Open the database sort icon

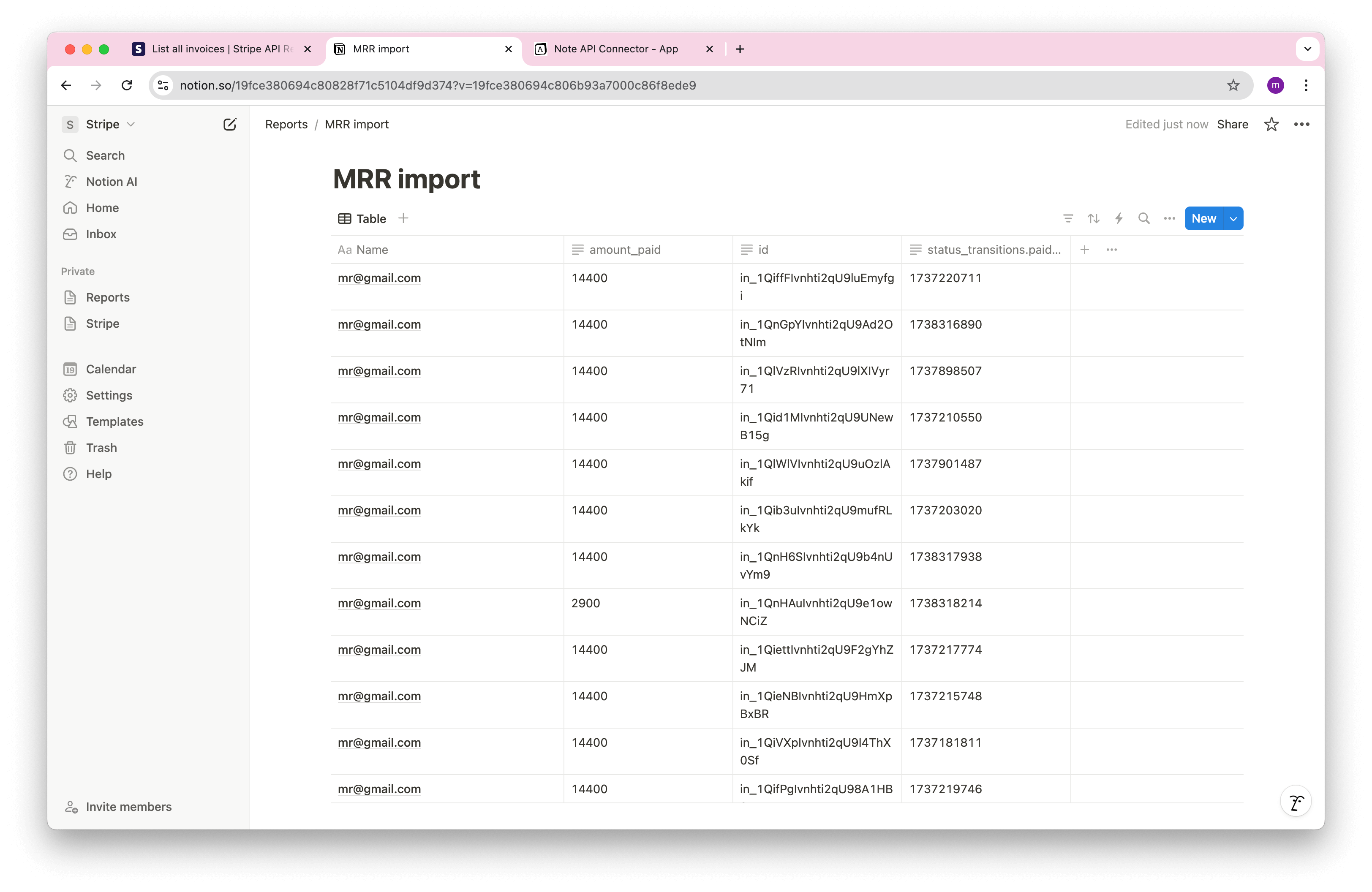[1094, 218]
